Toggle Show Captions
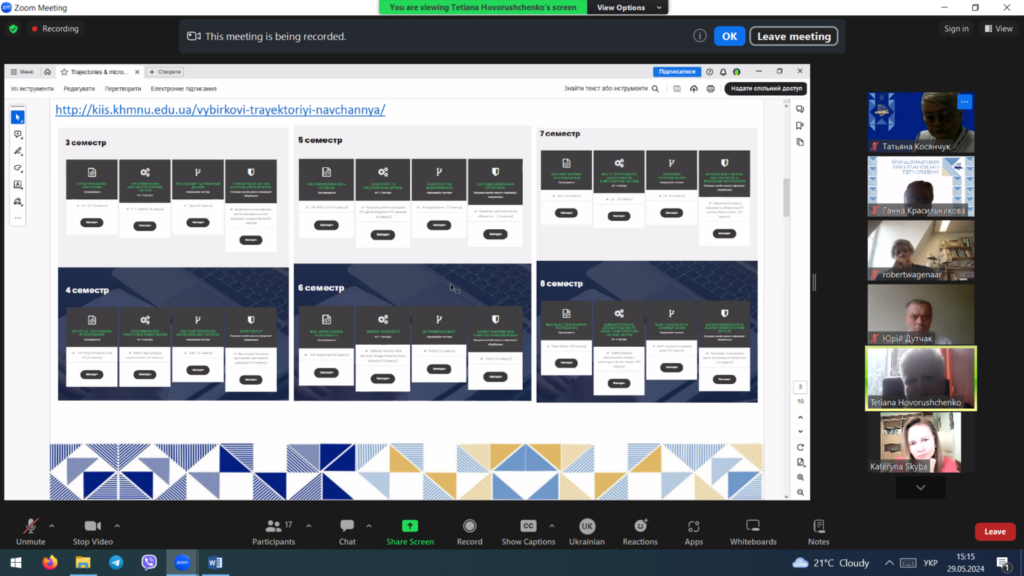Viewport: 1024px width, 576px height. click(528, 527)
